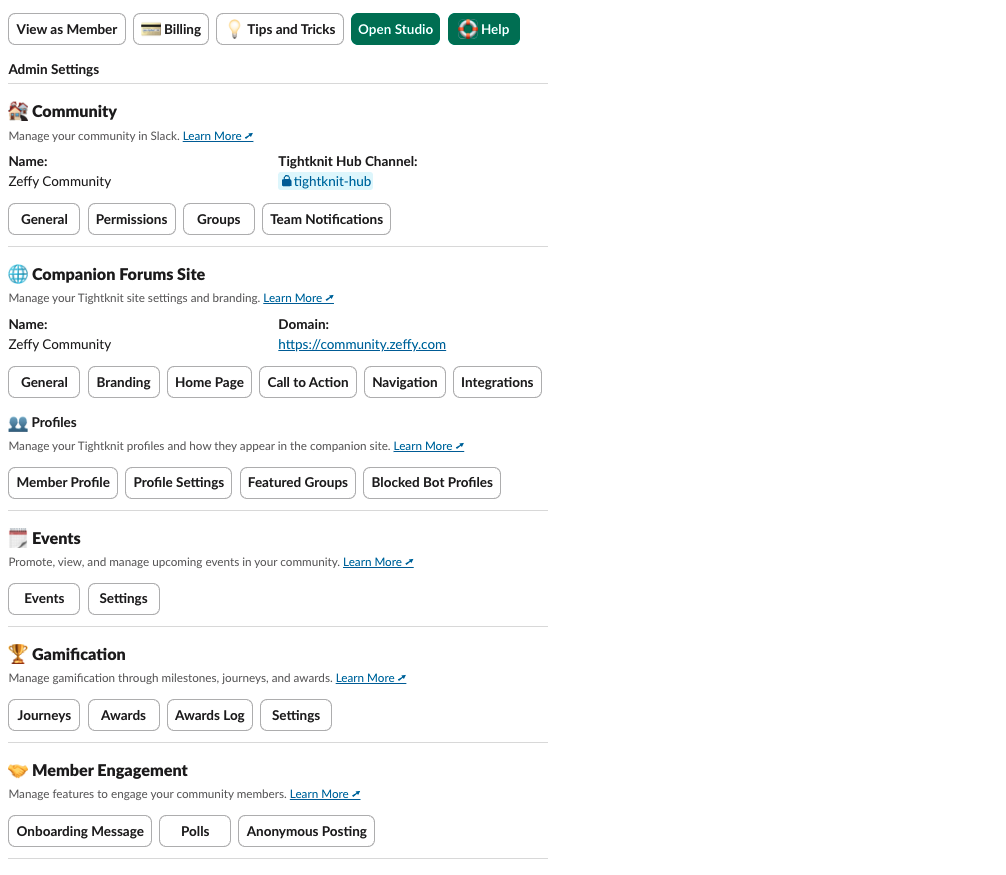Click the Profiles silhouettes icon
1006x875 pixels.
coord(18,422)
